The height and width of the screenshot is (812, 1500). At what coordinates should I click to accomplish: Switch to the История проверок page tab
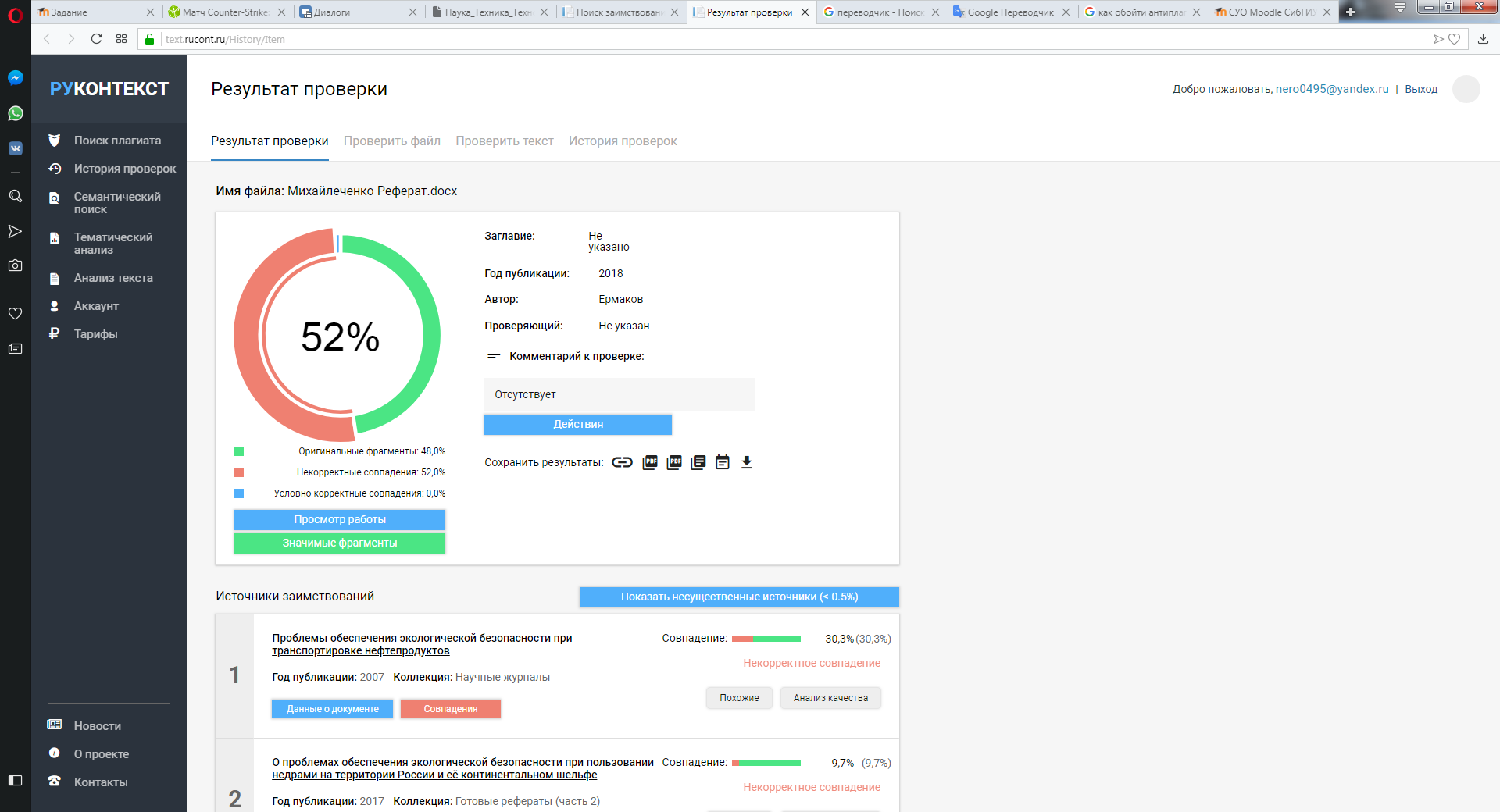pyautogui.click(x=623, y=141)
